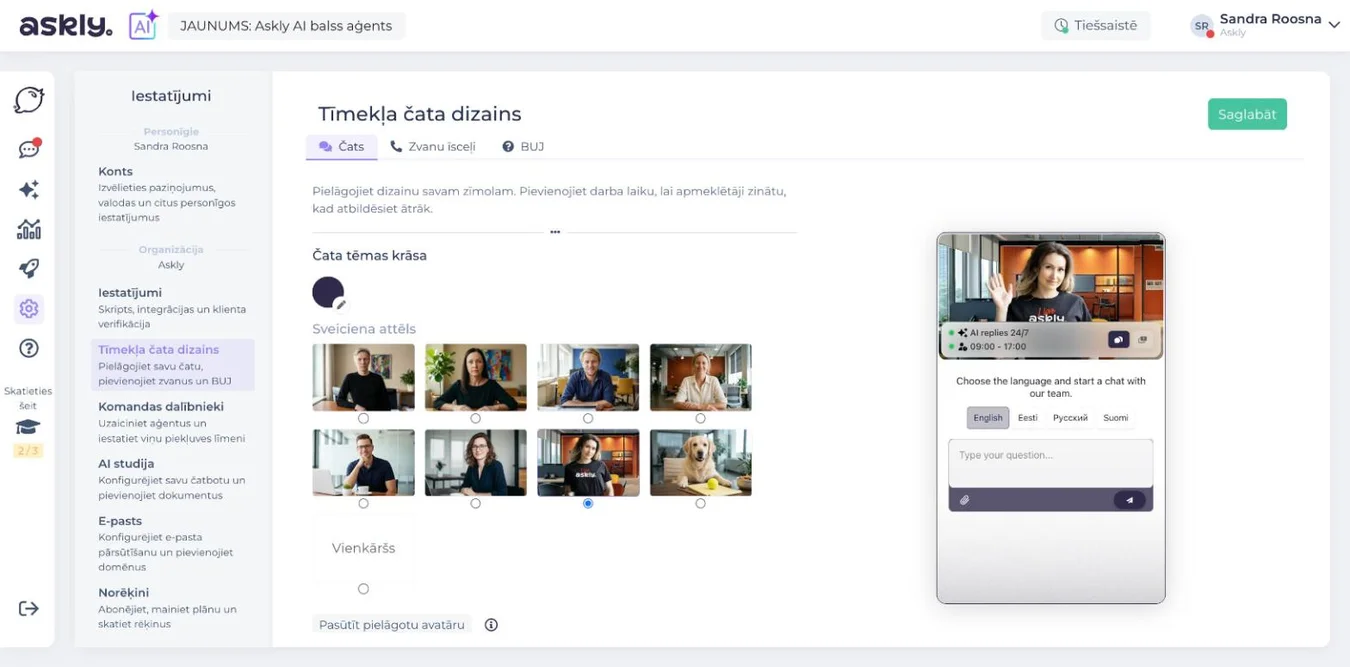The image size is (1350, 667).
Task: Select the first greeting image radio button
Action: click(363, 418)
